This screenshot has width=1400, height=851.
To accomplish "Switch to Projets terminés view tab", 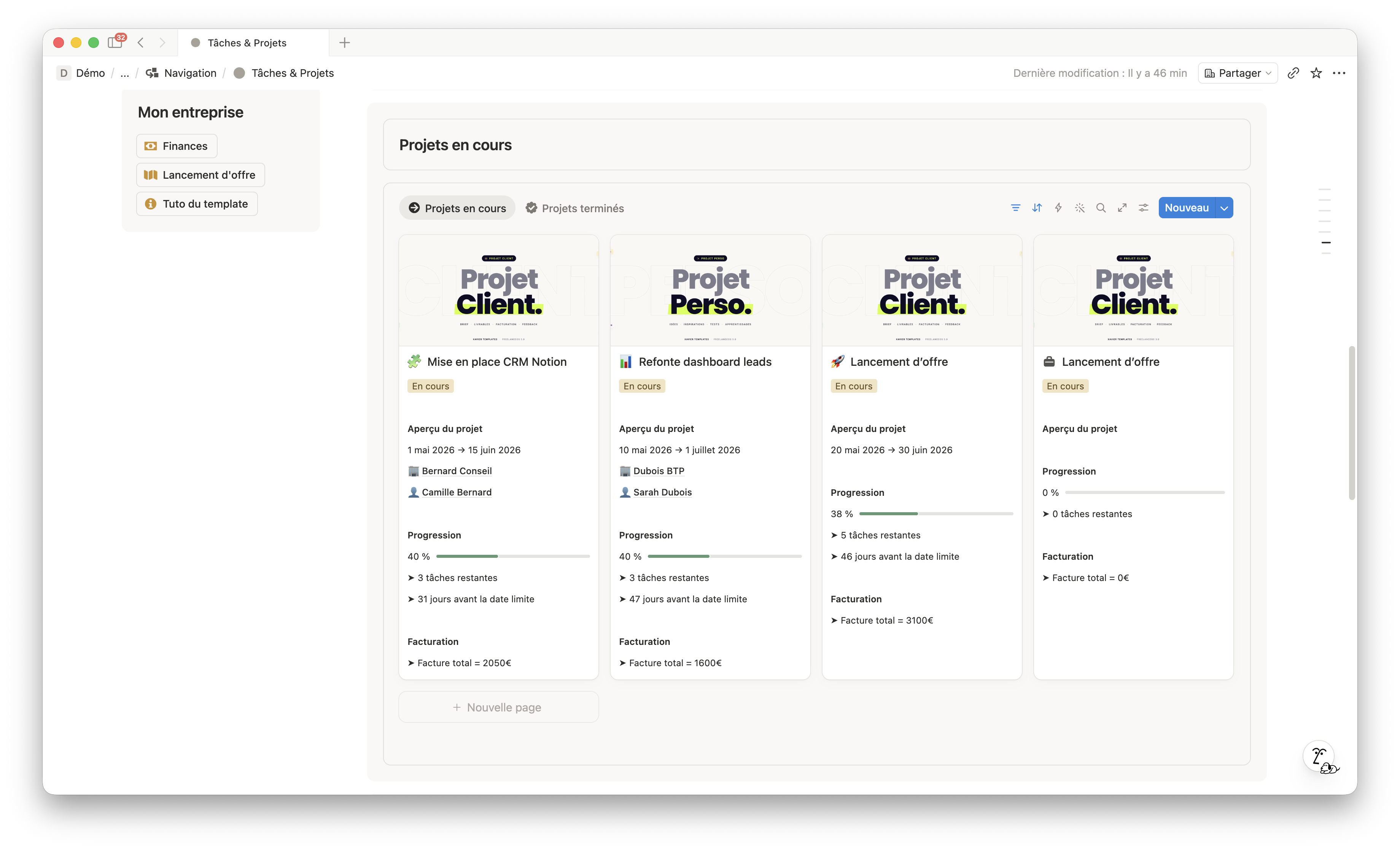I will [574, 208].
